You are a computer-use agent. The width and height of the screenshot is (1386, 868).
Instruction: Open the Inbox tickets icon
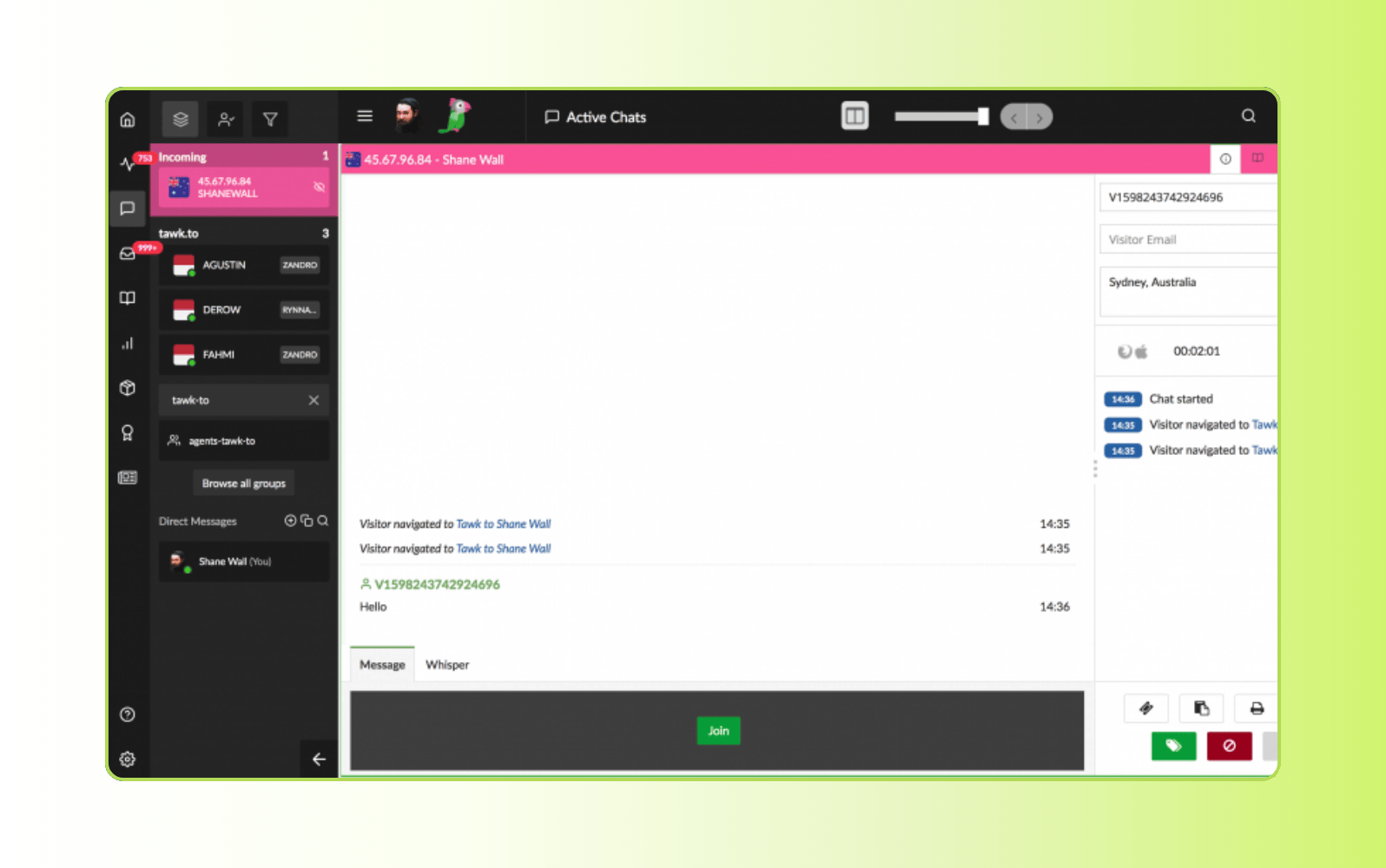(x=128, y=253)
